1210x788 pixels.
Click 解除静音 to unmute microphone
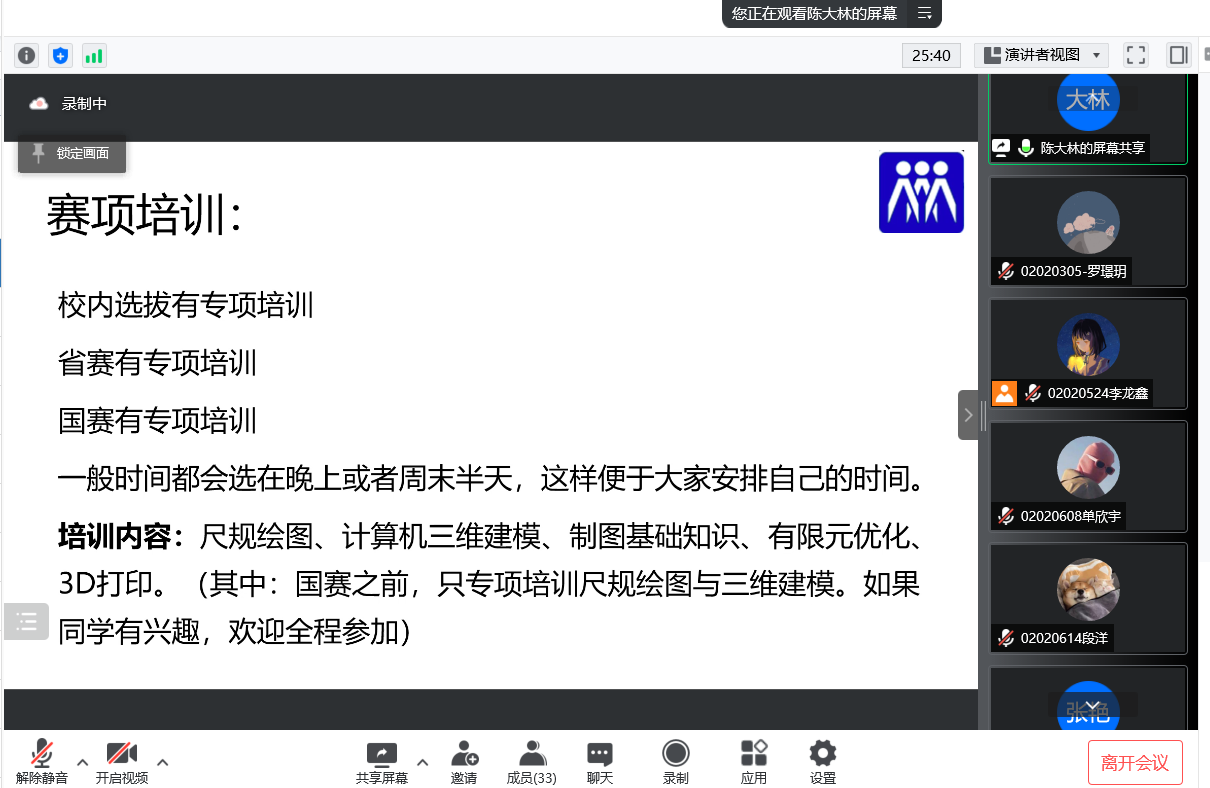pyautogui.click(x=42, y=761)
